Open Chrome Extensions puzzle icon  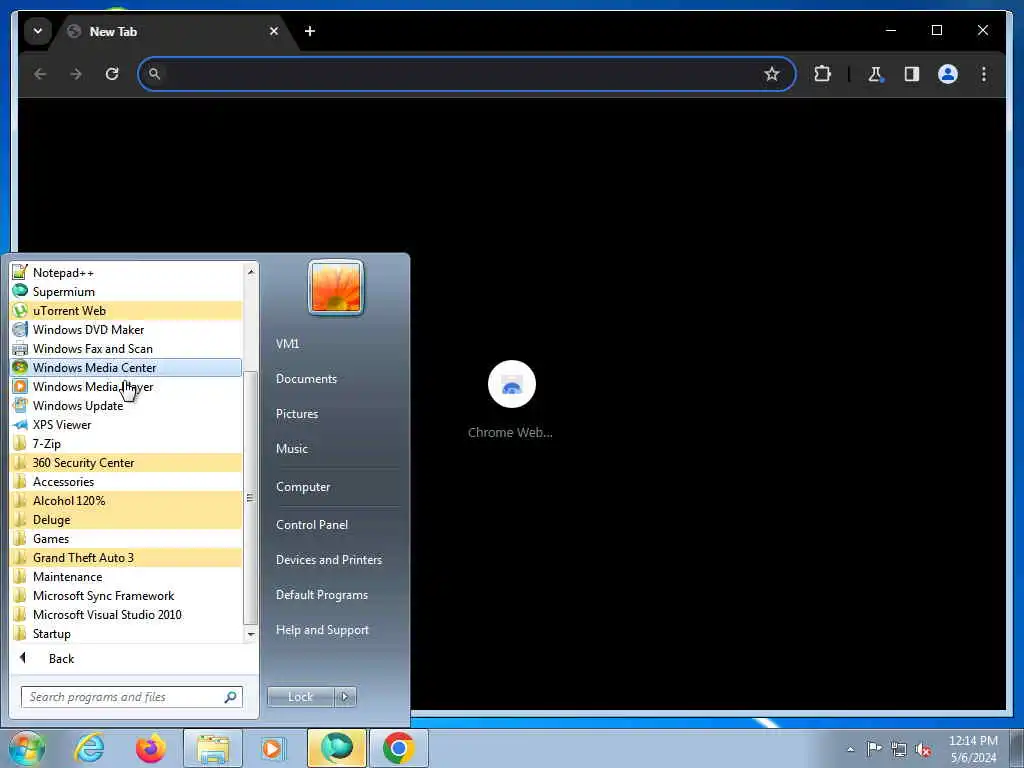click(x=823, y=74)
